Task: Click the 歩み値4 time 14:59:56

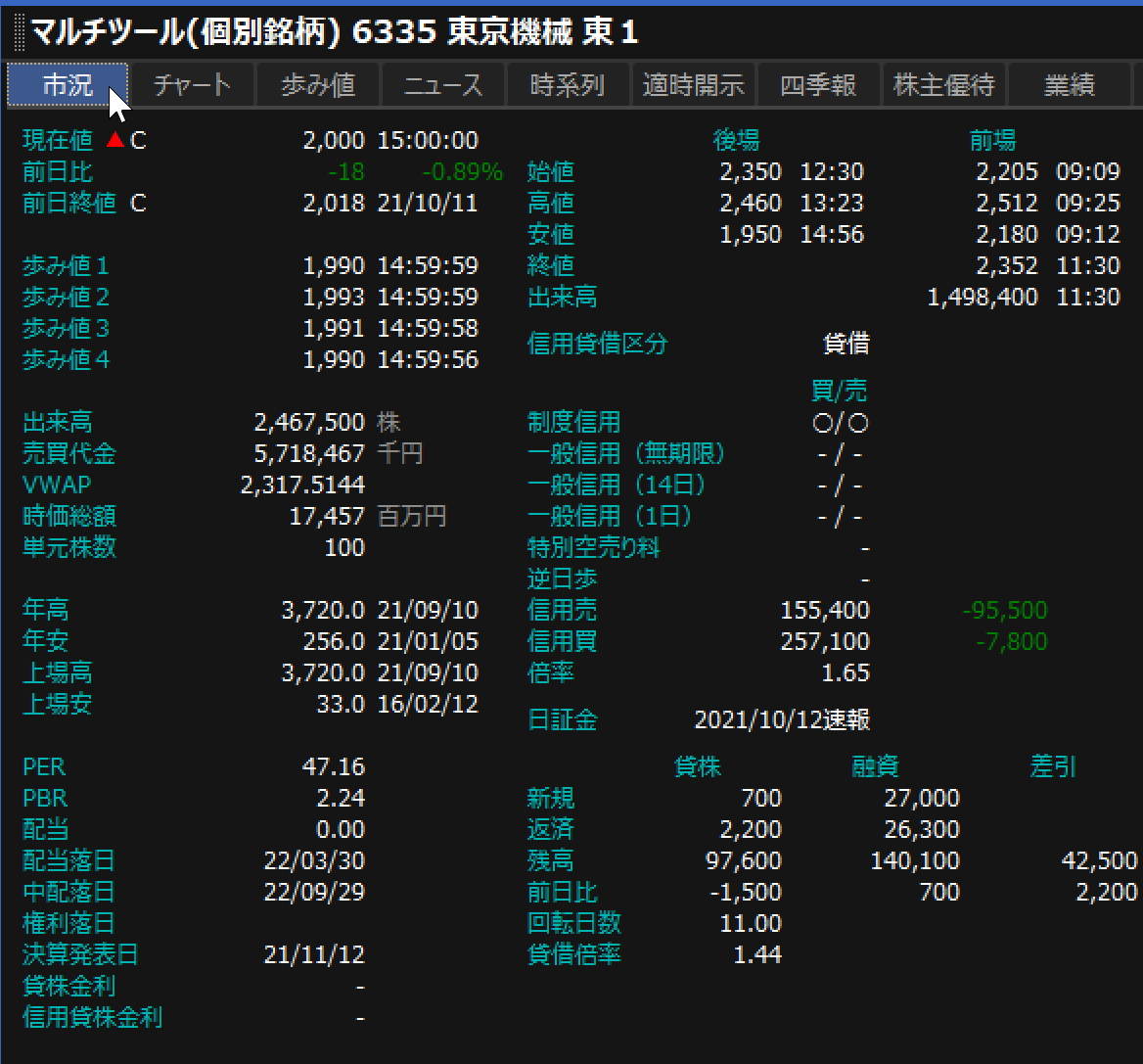Action: click(428, 359)
